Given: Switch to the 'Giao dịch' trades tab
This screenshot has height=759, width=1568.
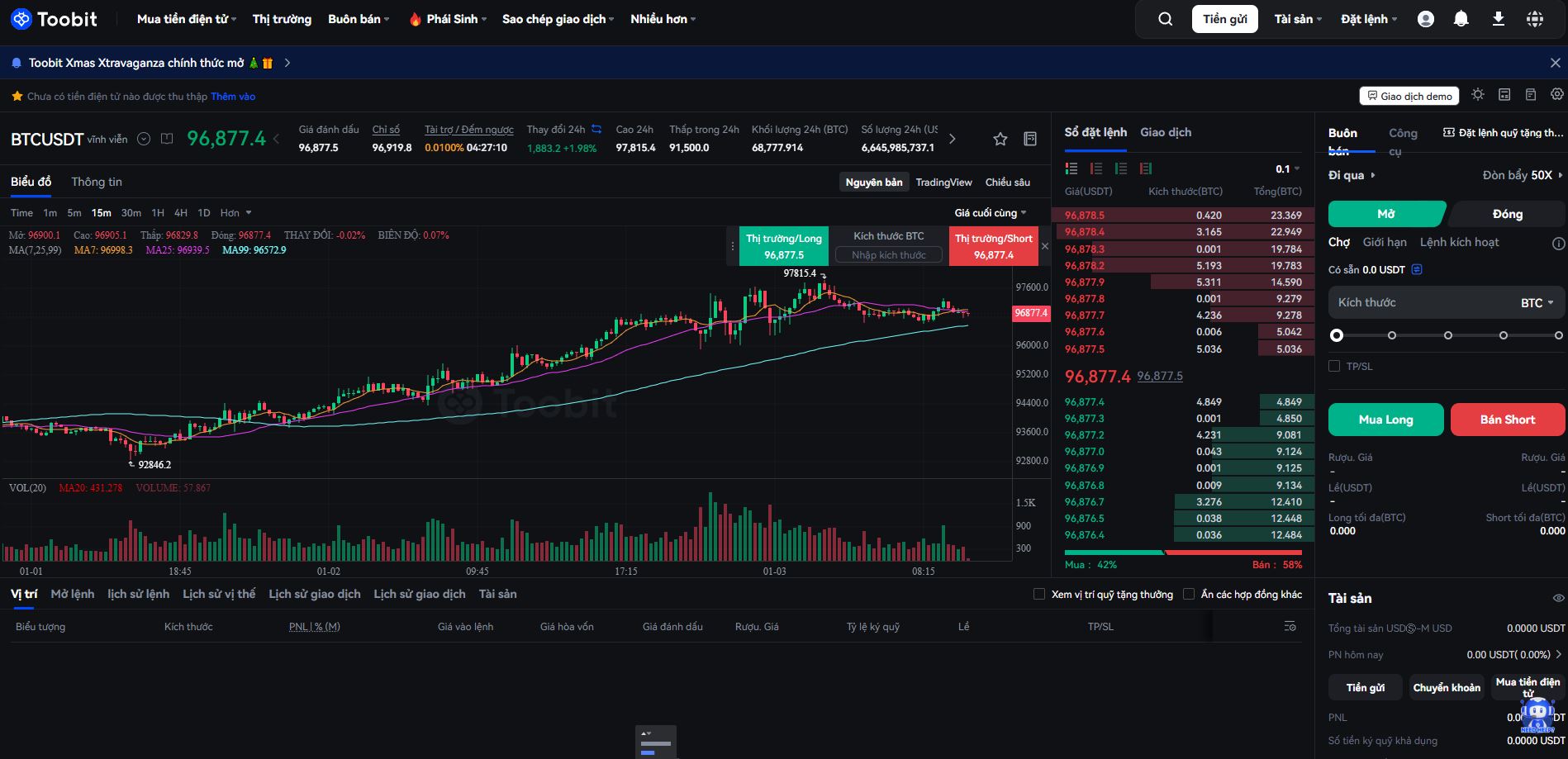Looking at the screenshot, I should [1165, 132].
